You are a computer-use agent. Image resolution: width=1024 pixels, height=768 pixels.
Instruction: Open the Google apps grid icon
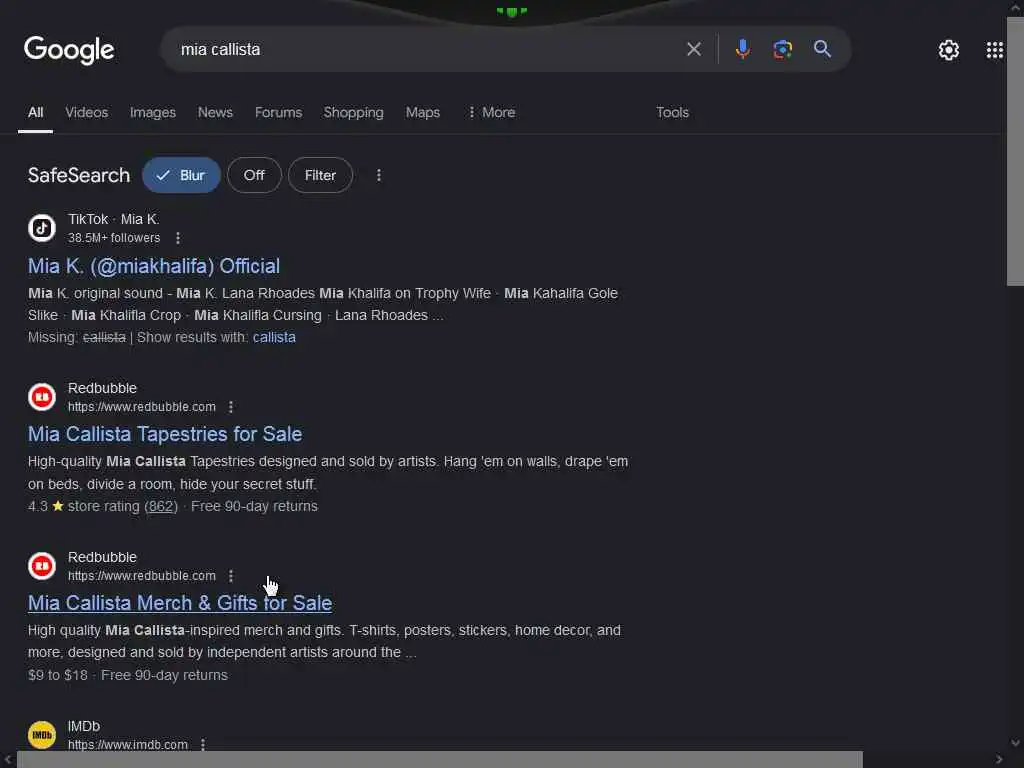[x=995, y=50]
